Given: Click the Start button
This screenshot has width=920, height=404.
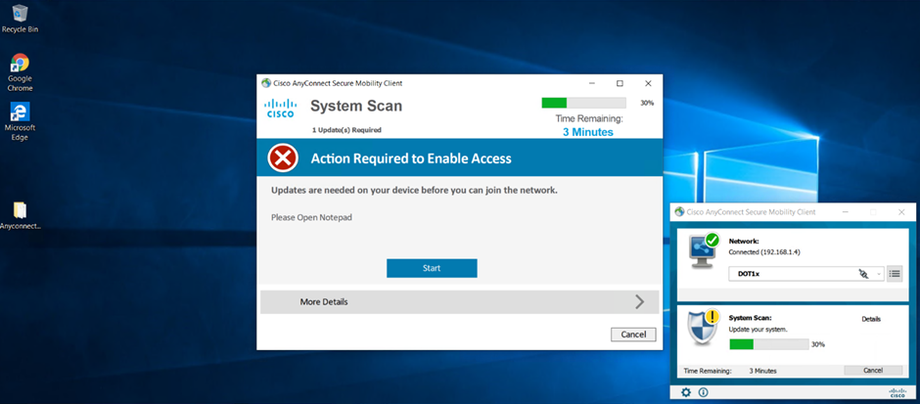Looking at the screenshot, I should pyautogui.click(x=432, y=268).
